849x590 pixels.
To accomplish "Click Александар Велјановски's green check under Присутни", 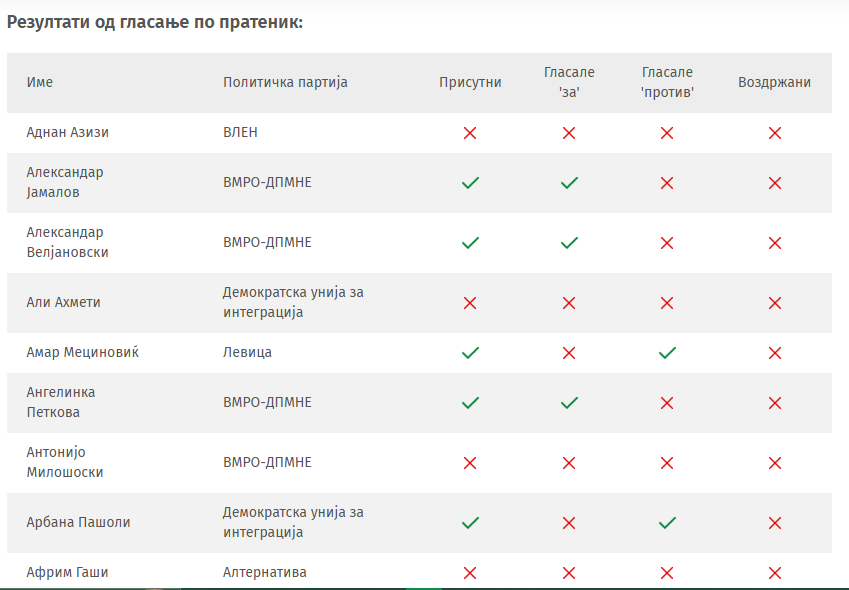I will point(470,243).
